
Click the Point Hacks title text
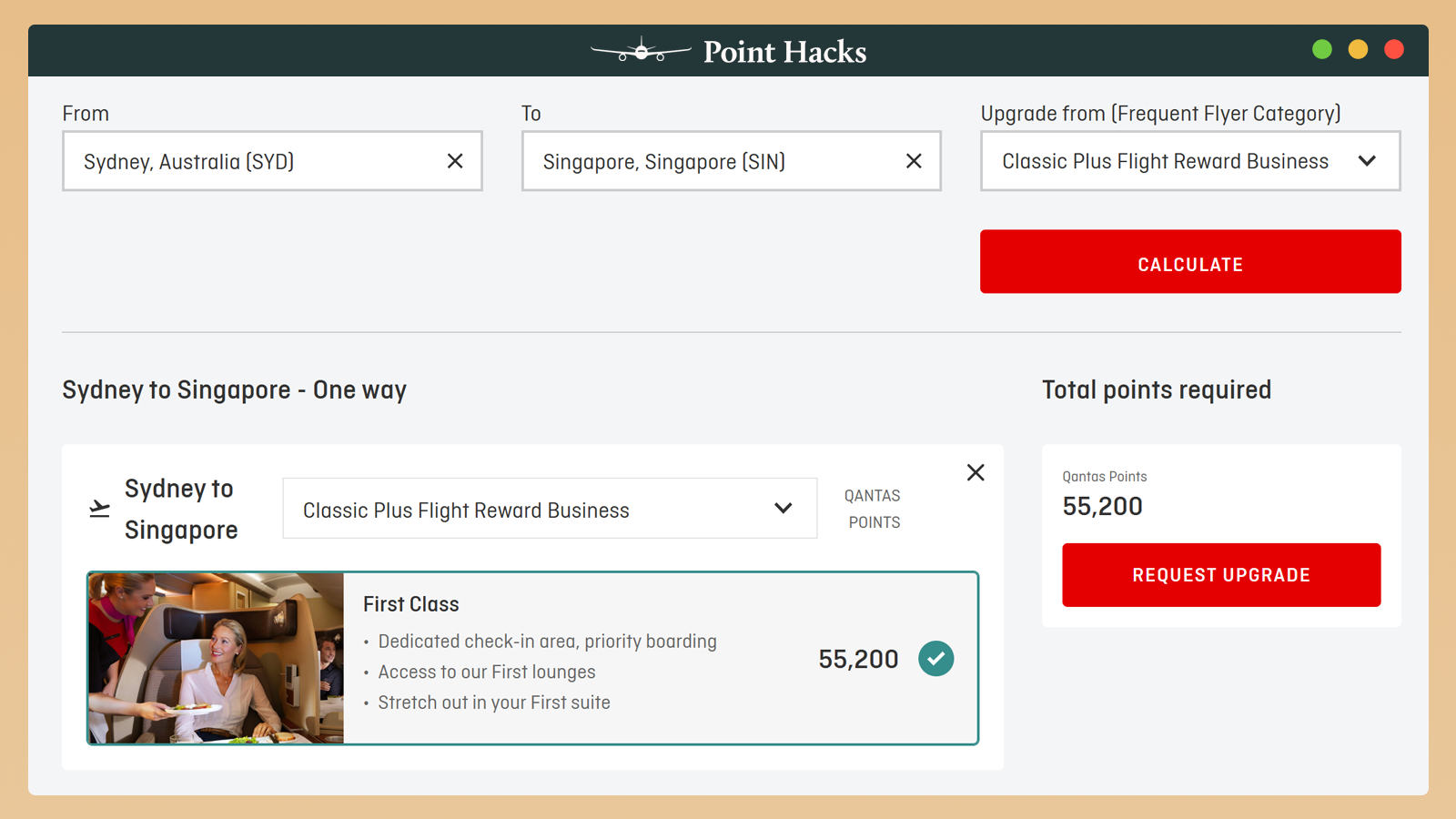(784, 52)
